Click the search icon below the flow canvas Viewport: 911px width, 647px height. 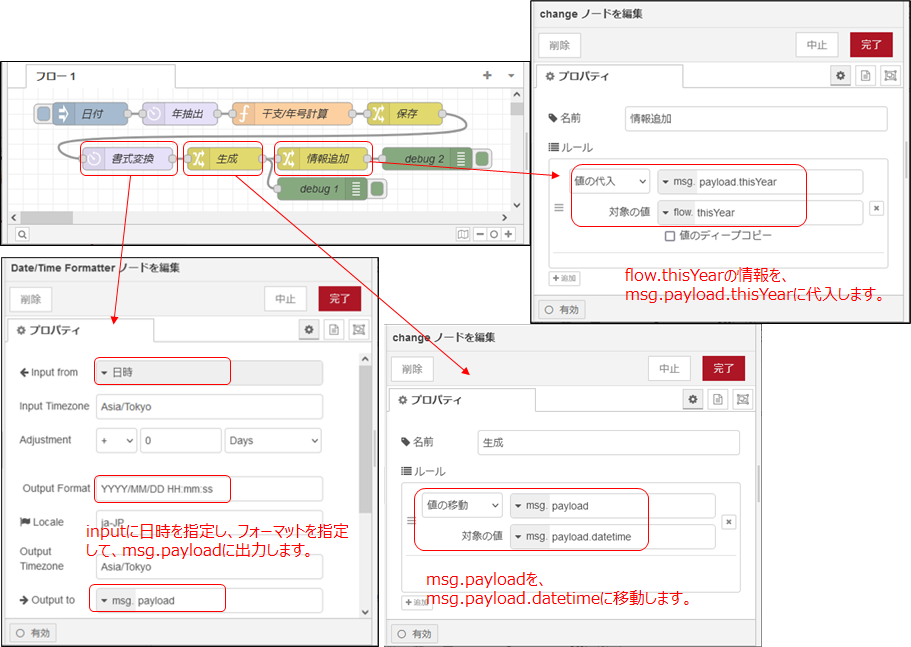click(22, 234)
